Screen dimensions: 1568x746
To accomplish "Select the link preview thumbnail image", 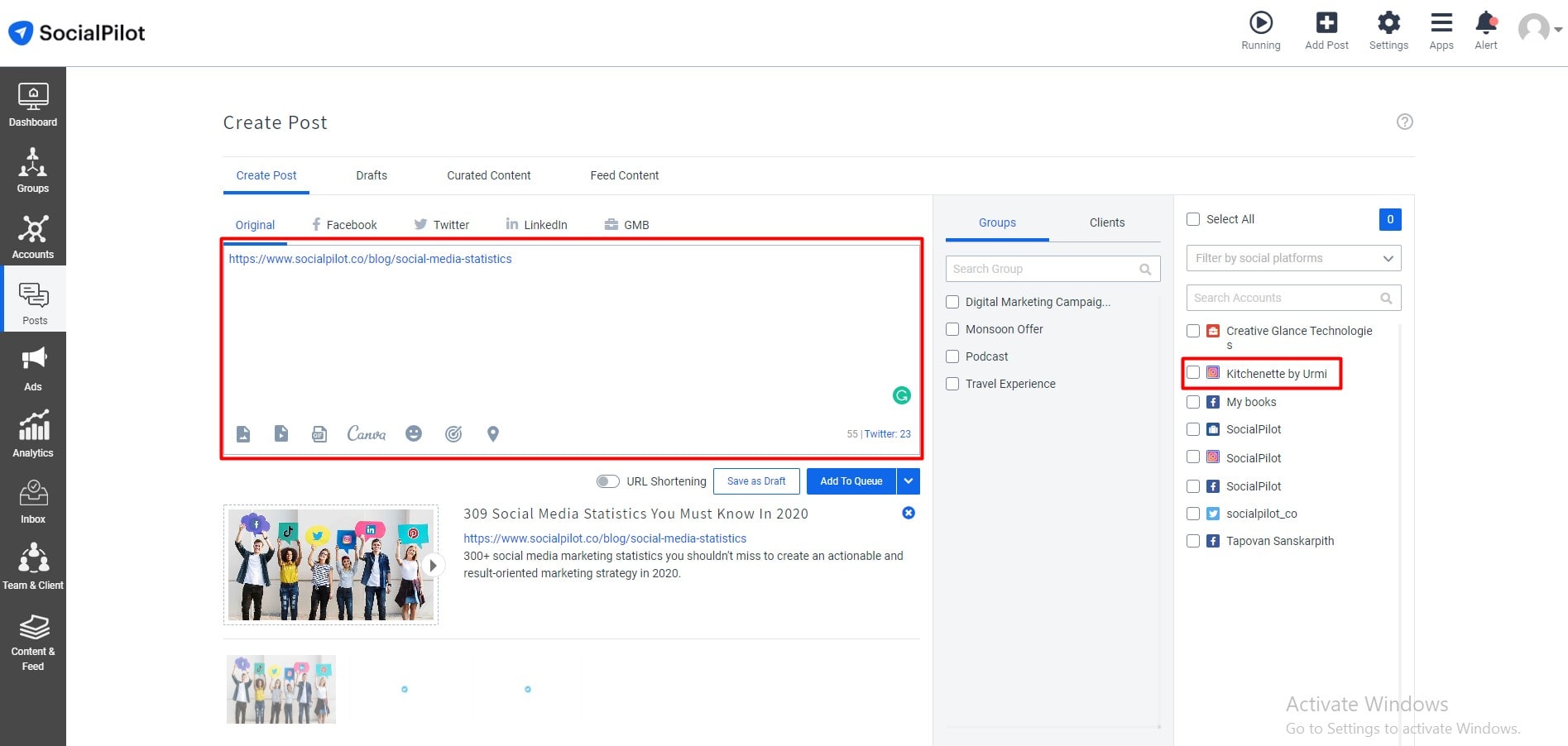I will click(x=331, y=565).
